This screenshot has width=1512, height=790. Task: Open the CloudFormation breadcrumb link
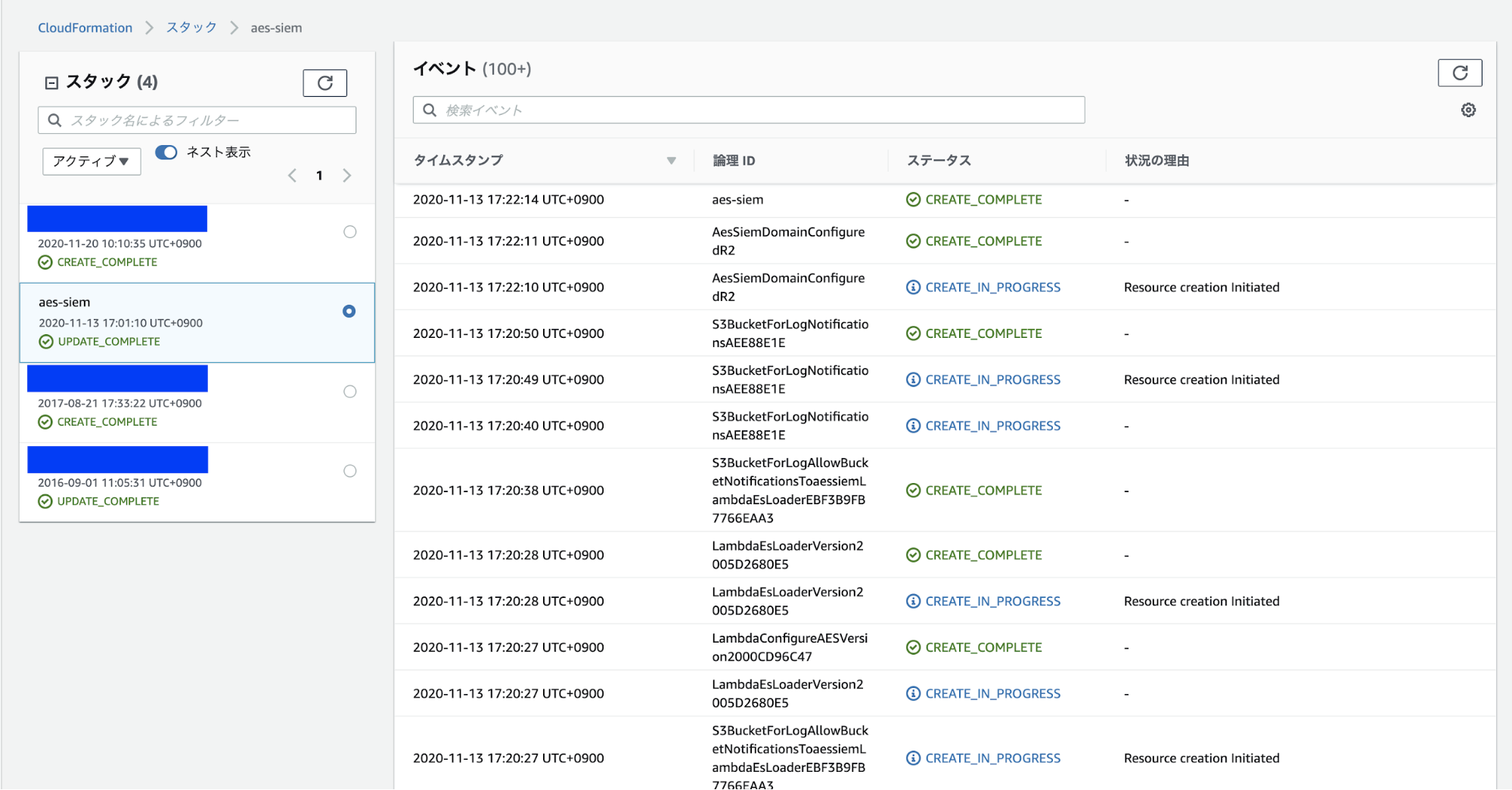coord(85,28)
